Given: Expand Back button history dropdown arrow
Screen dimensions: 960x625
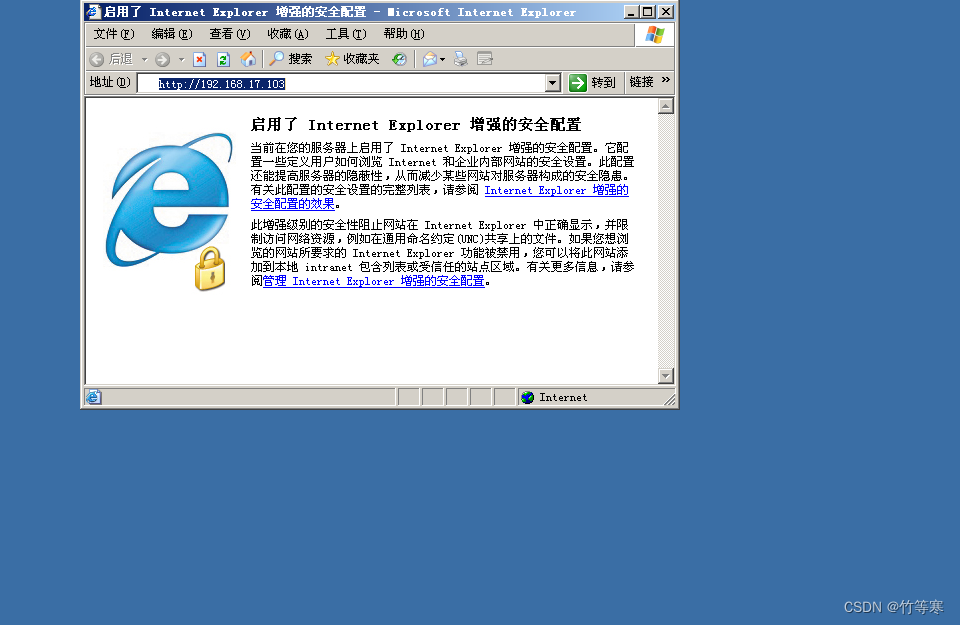Looking at the screenshot, I should [144, 59].
